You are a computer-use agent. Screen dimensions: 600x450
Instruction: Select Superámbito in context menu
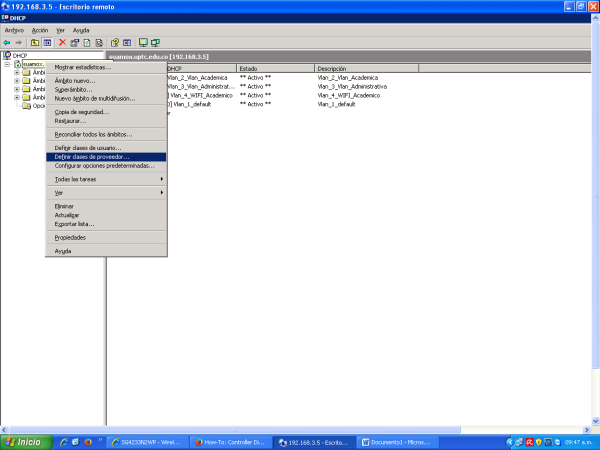click(x=106, y=90)
